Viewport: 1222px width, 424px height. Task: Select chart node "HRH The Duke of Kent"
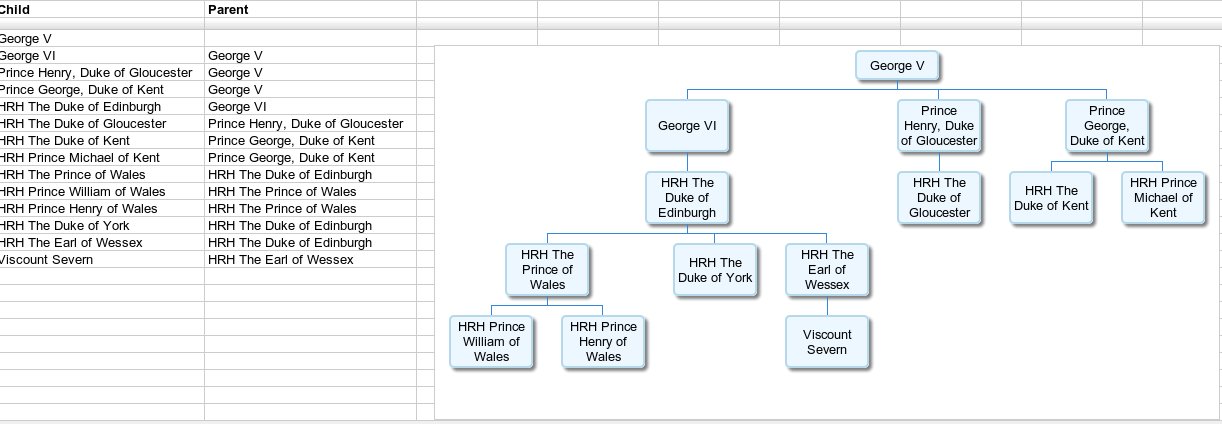pos(1051,197)
